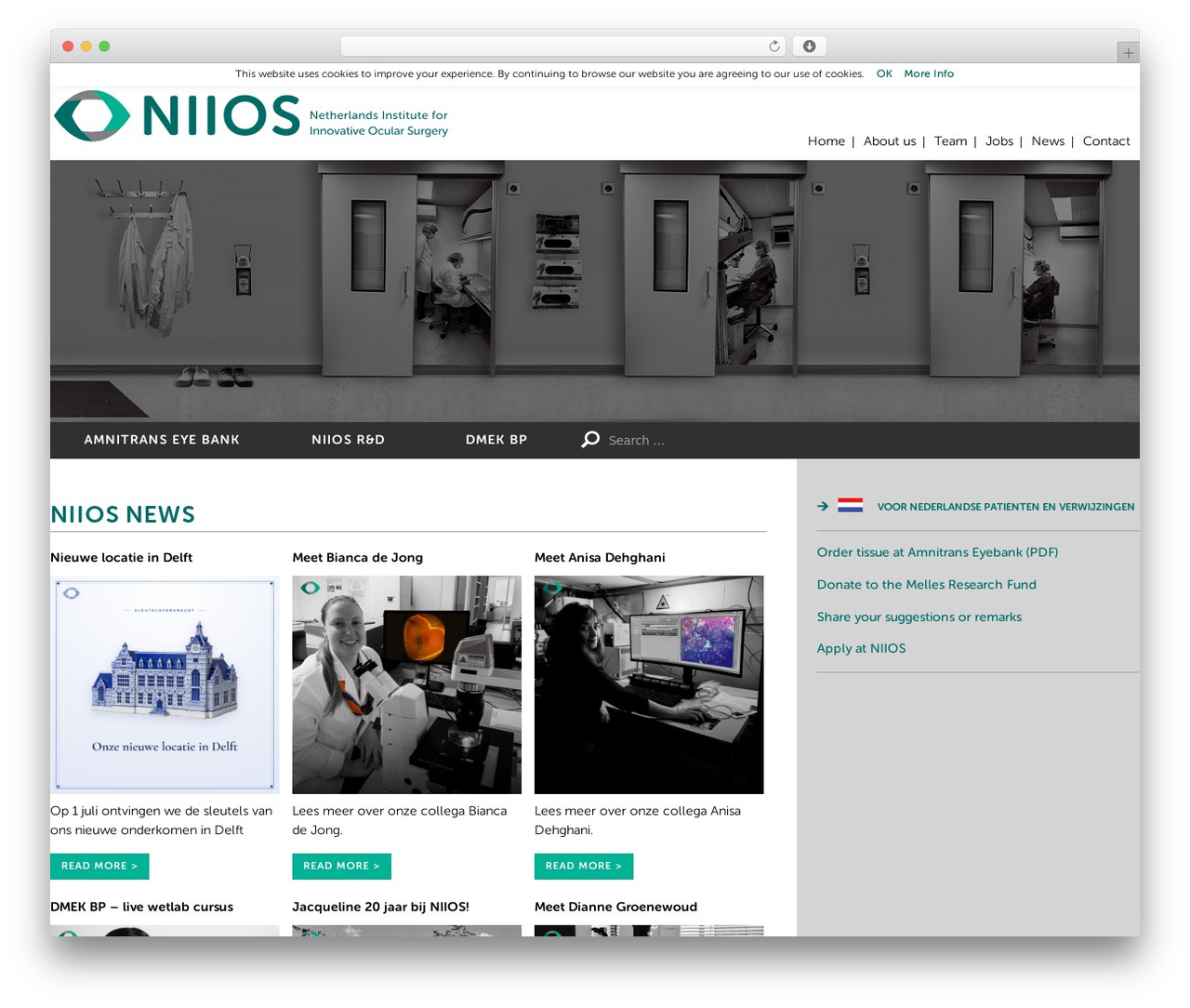Image resolution: width=1190 pixels, height=1008 pixels.
Task: Open NIIOS R&D section
Action: (348, 440)
